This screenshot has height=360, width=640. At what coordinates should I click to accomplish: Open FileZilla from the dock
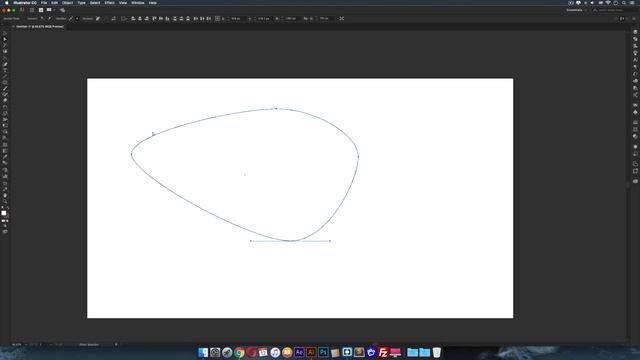(383, 352)
